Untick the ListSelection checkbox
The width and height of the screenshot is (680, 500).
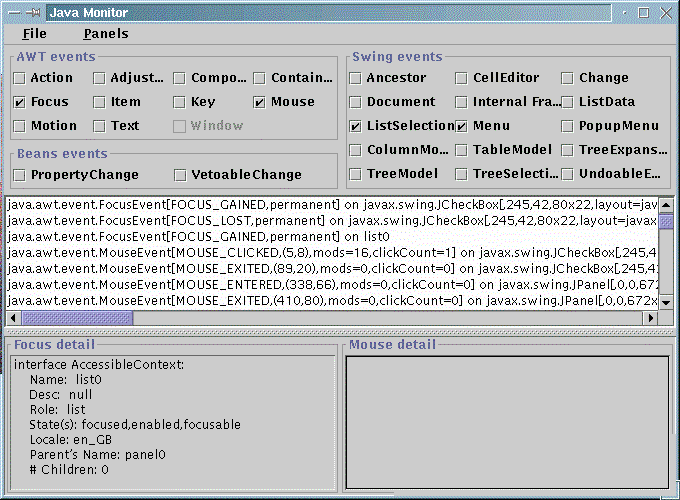tap(356, 126)
